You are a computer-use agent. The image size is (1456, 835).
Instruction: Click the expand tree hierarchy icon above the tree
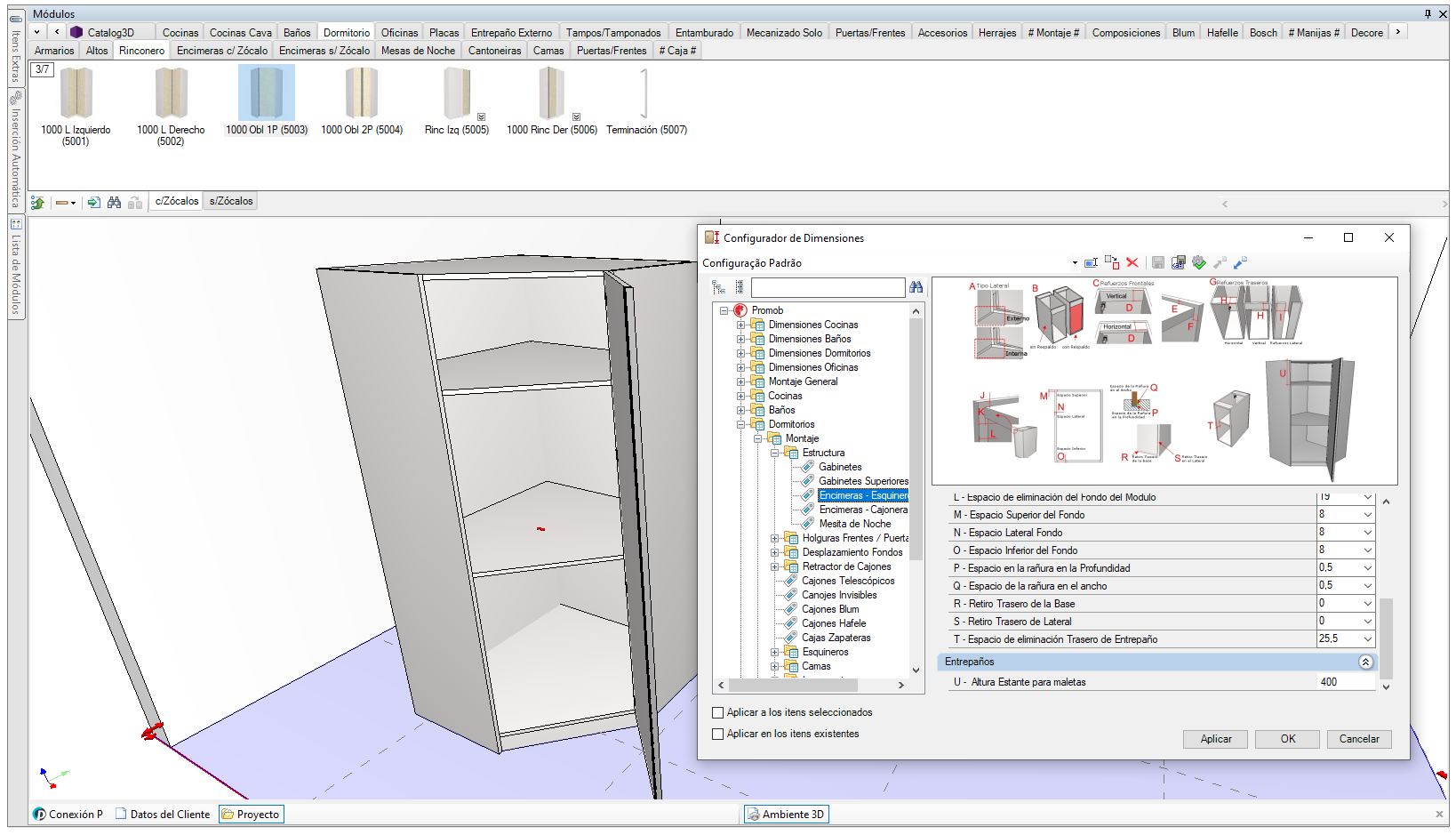click(719, 287)
